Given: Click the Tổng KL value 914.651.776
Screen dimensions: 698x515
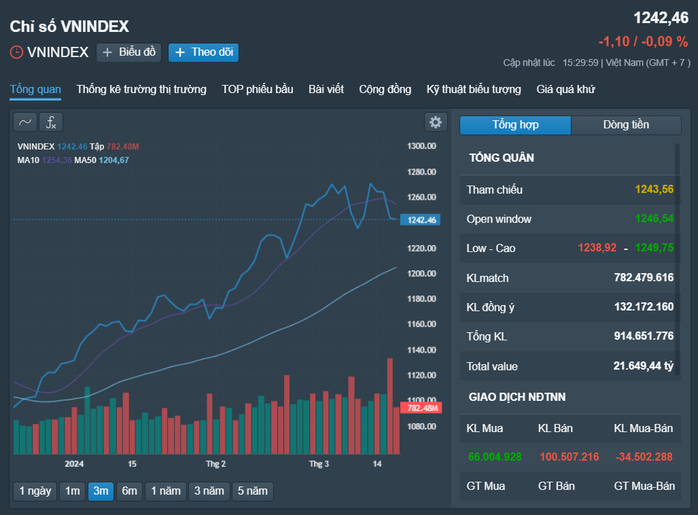Looking at the screenshot, I should point(644,336).
